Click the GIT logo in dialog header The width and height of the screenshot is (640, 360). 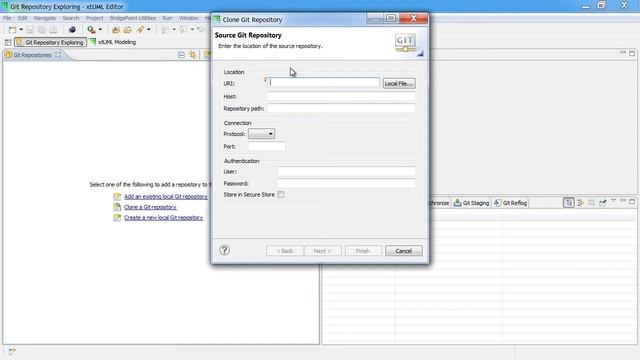click(x=405, y=43)
